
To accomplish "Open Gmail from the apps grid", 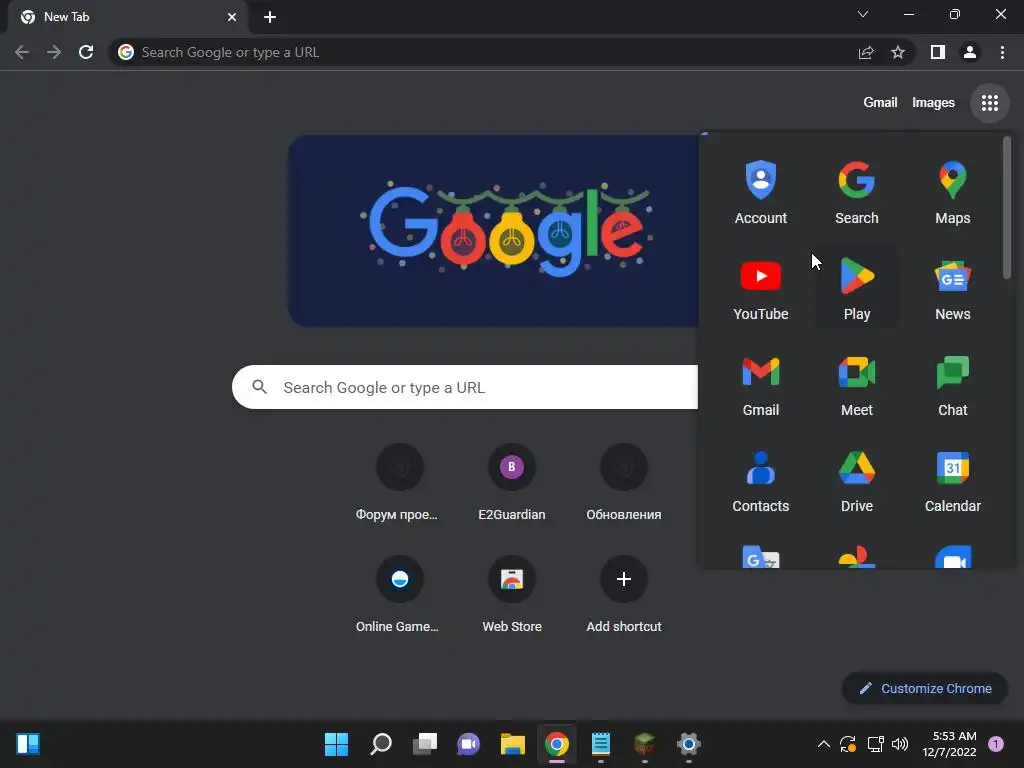I will [760, 385].
